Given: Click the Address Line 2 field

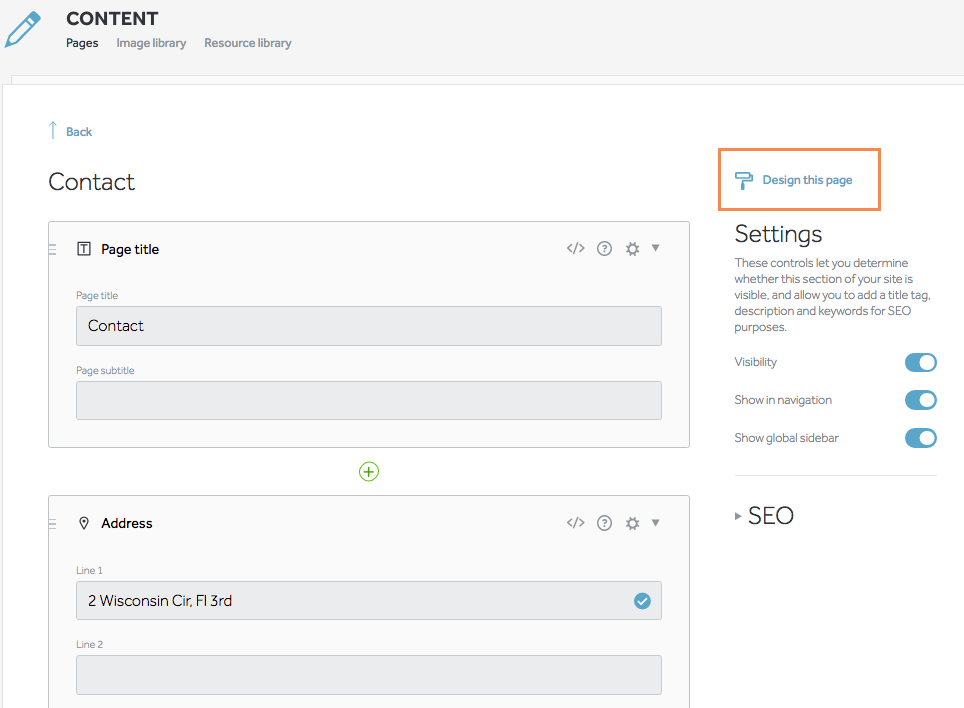Looking at the screenshot, I should click(368, 674).
